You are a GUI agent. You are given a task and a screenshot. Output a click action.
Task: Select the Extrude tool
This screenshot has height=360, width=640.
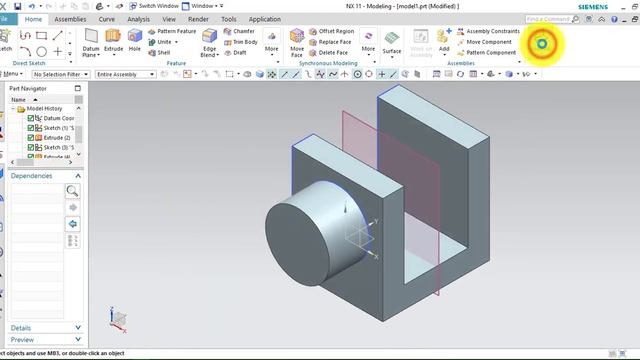[113, 41]
